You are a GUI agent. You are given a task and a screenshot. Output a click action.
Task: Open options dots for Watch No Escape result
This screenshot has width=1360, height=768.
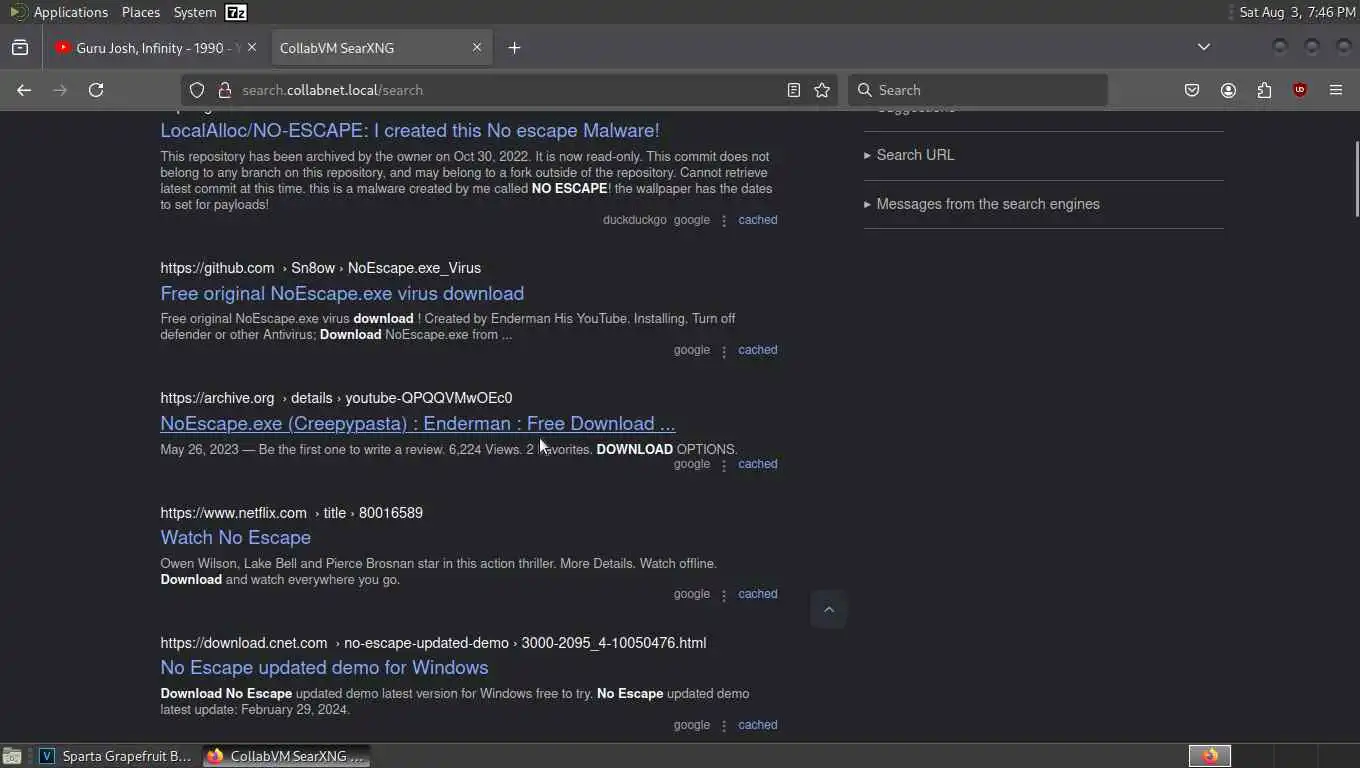pos(724,595)
